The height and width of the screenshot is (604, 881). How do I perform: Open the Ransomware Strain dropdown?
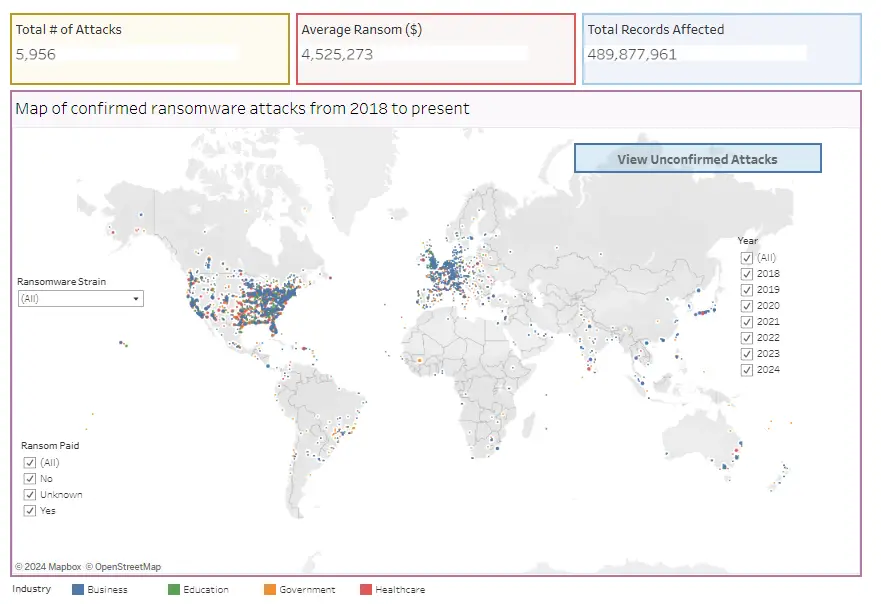(136, 298)
